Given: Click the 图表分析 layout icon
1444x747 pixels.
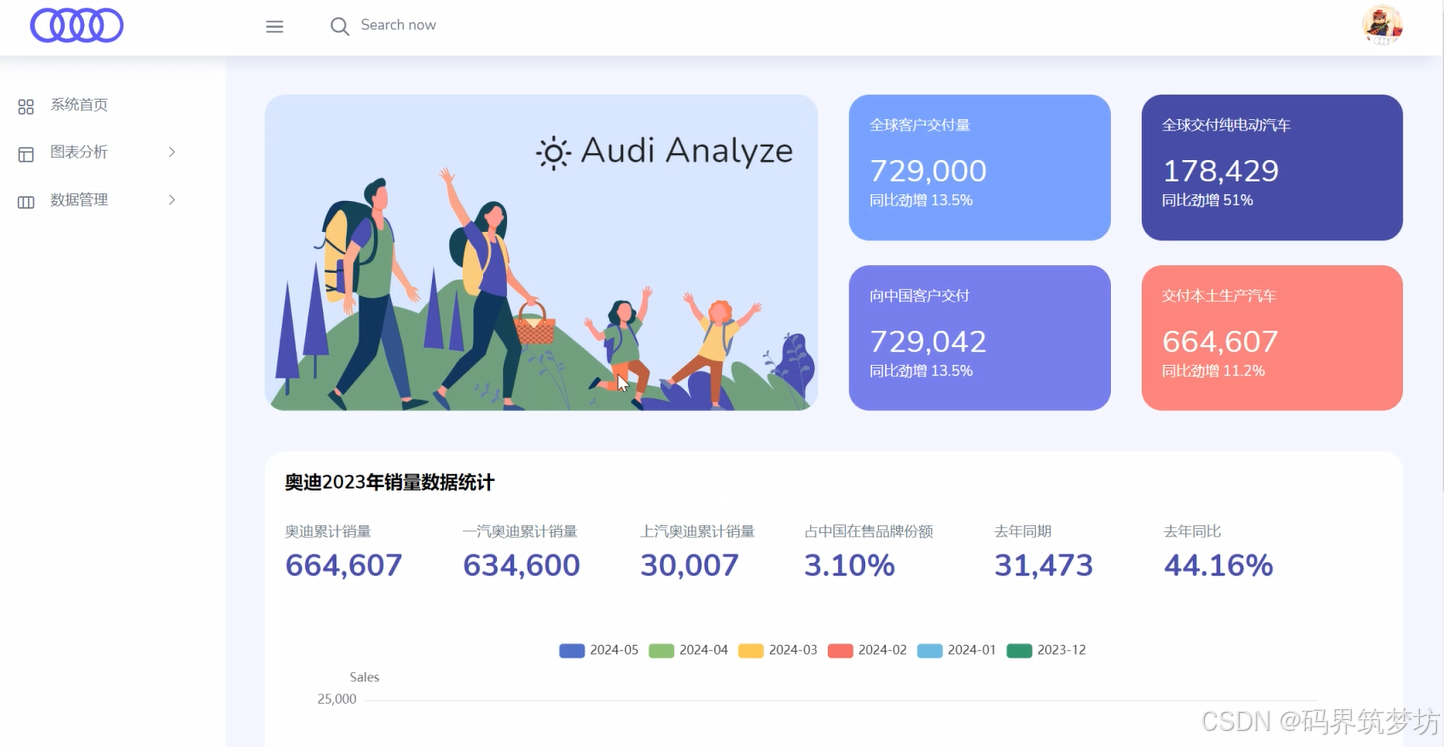Looking at the screenshot, I should coord(26,154).
